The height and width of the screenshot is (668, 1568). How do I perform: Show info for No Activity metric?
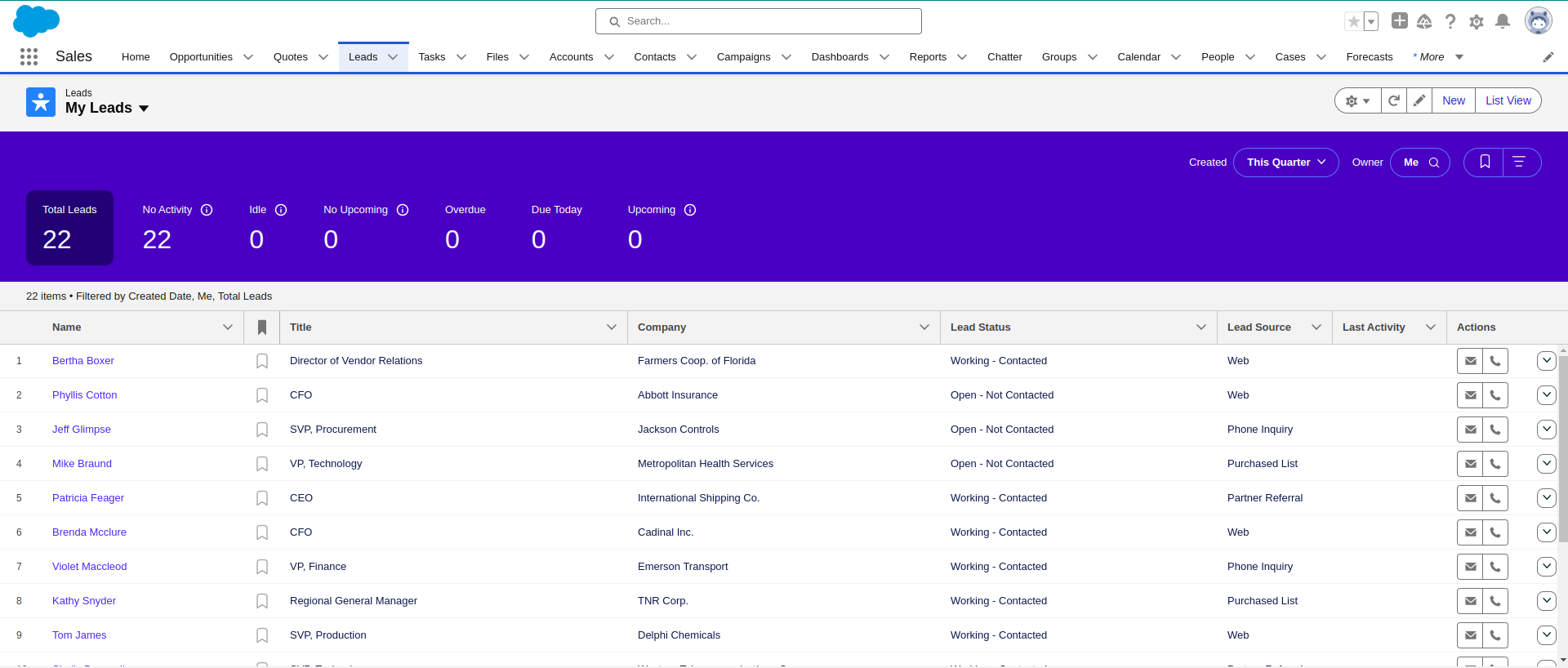[207, 210]
